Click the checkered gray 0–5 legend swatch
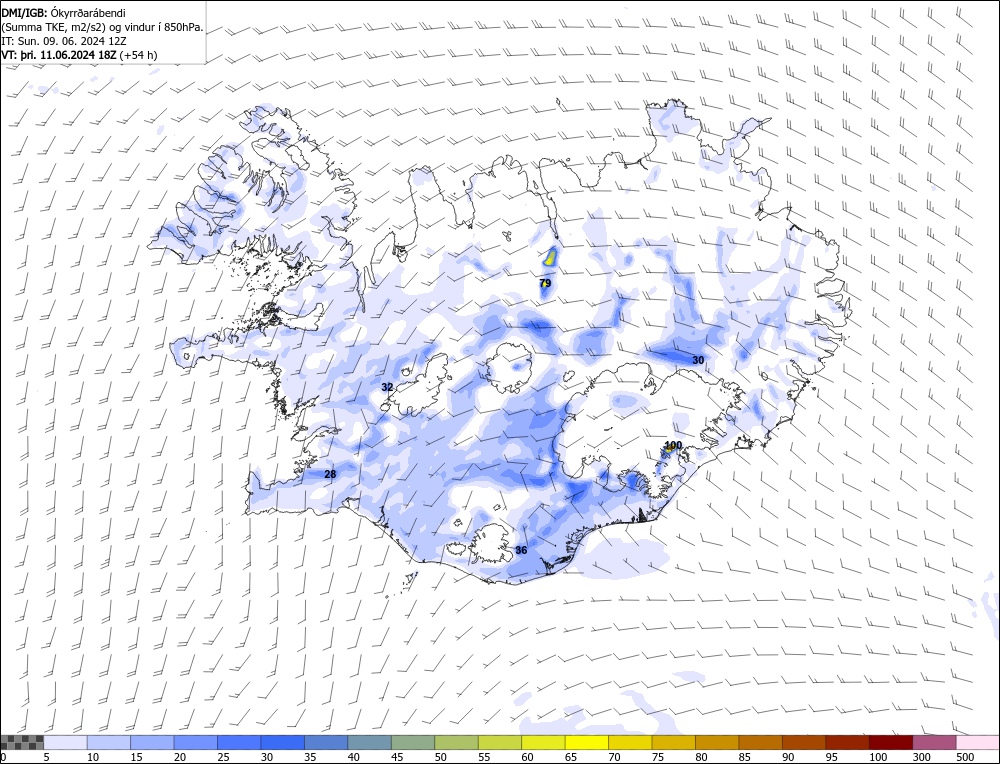Viewport: 1000px width, 764px height. [x=22, y=742]
